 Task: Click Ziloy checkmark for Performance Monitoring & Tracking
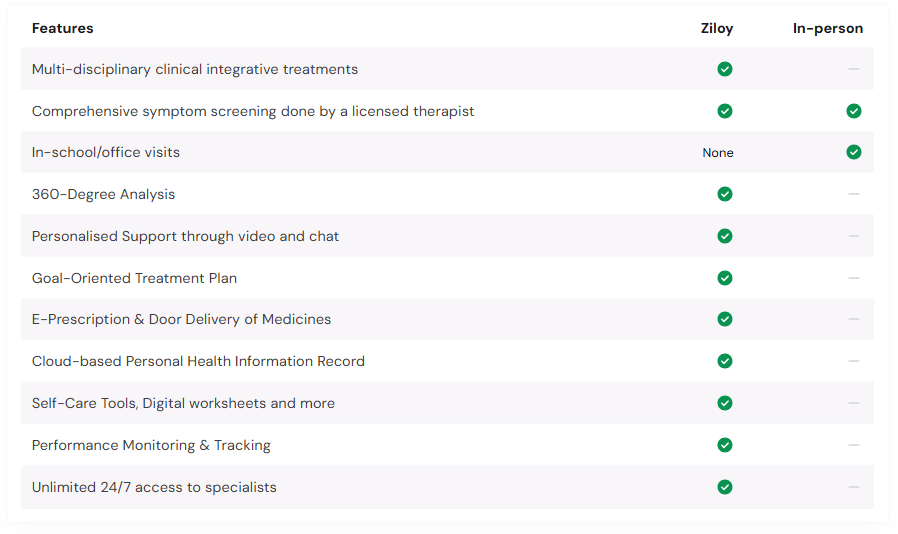pyautogui.click(x=725, y=445)
